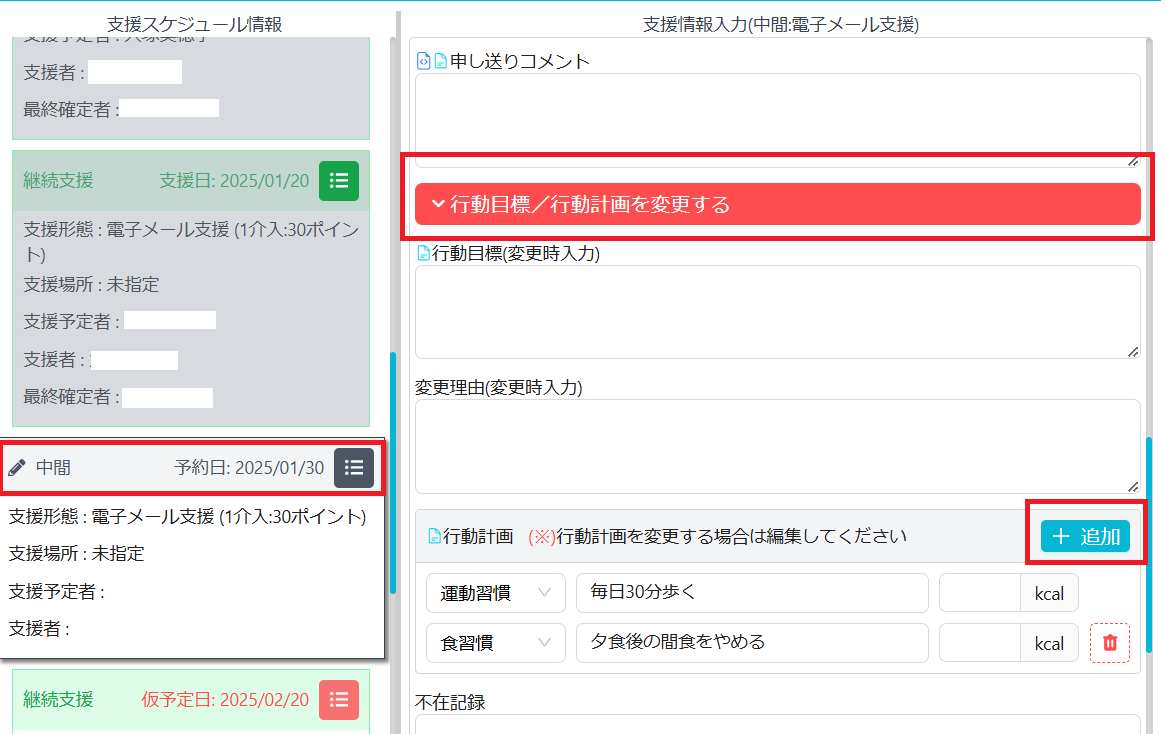Open the list menu icon on the 継続支援 2025/01/20 card
This screenshot has width=1165, height=734.
click(338, 181)
